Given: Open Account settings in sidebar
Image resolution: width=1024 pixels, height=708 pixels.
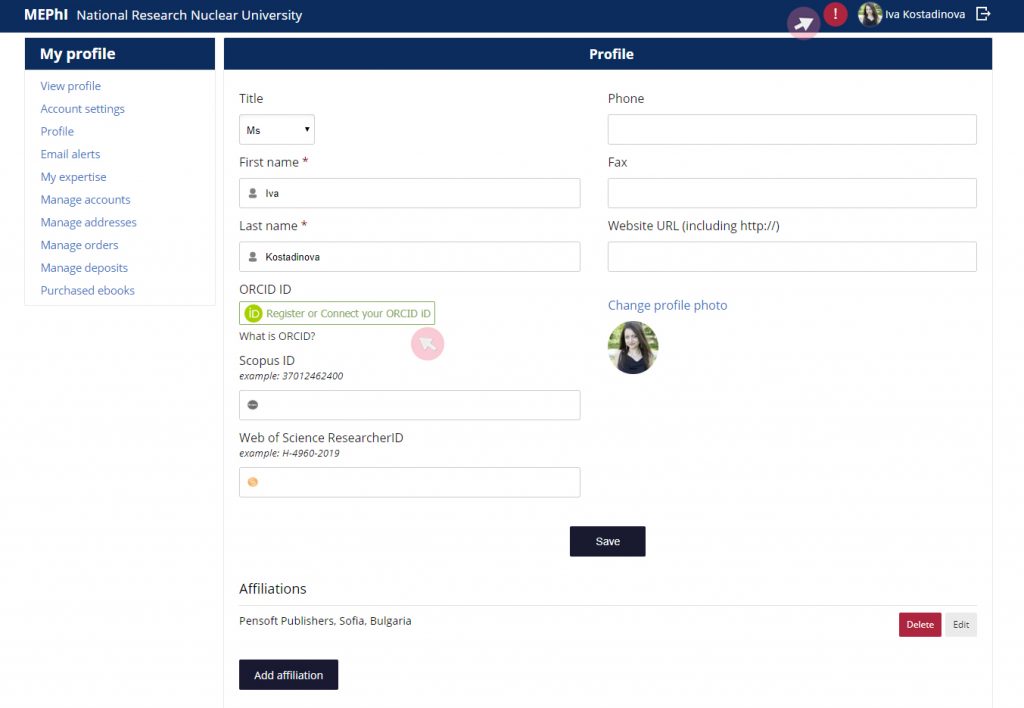Looking at the screenshot, I should (82, 109).
